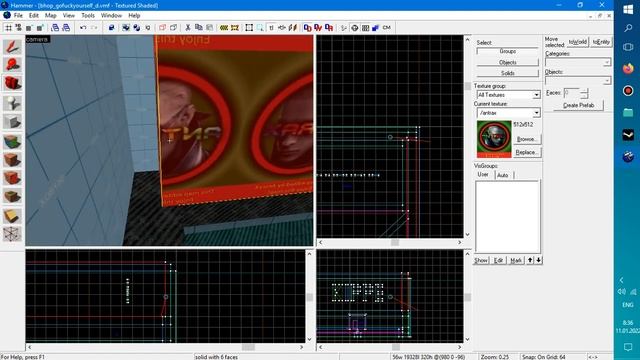Screen dimensions: 640x360
Task: Click the Copy icon in toolbar
Action: [199, 28]
